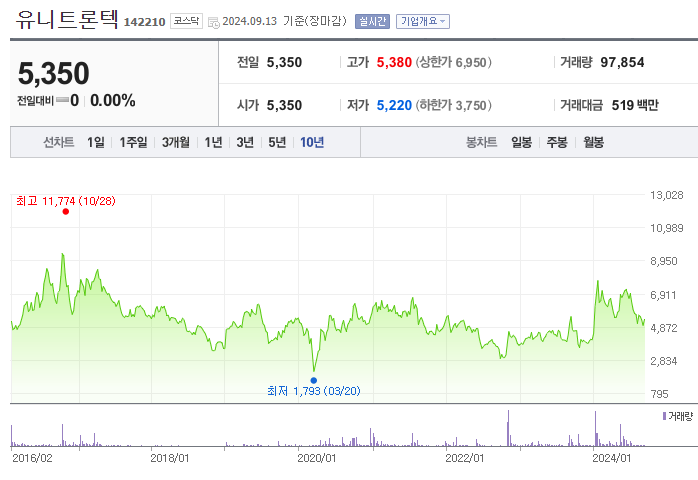This screenshot has height=480, width=698.
Task: Click the 2024/01 date axis label
Action: (612, 458)
